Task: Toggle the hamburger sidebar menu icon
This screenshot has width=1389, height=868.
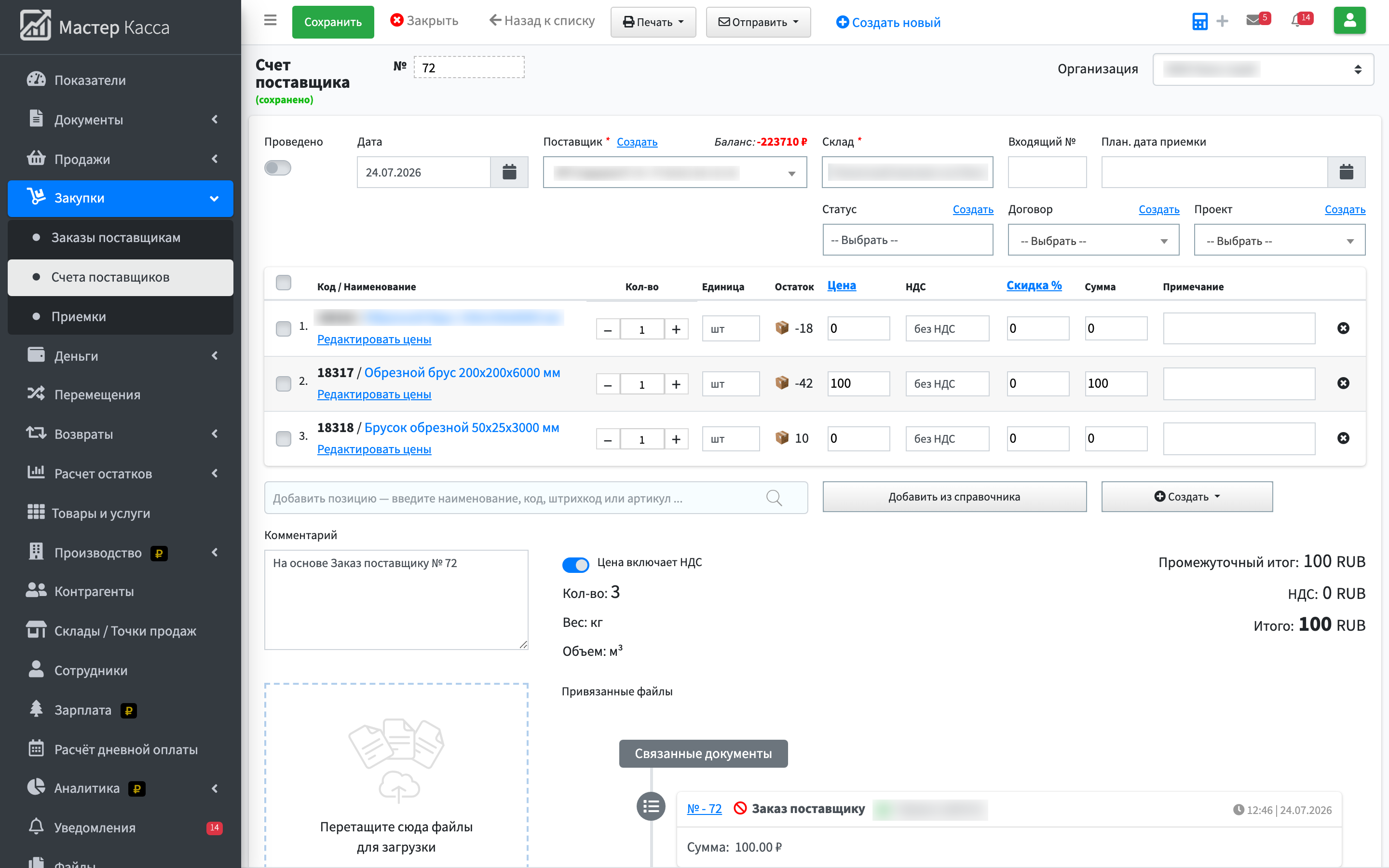Action: tap(271, 21)
